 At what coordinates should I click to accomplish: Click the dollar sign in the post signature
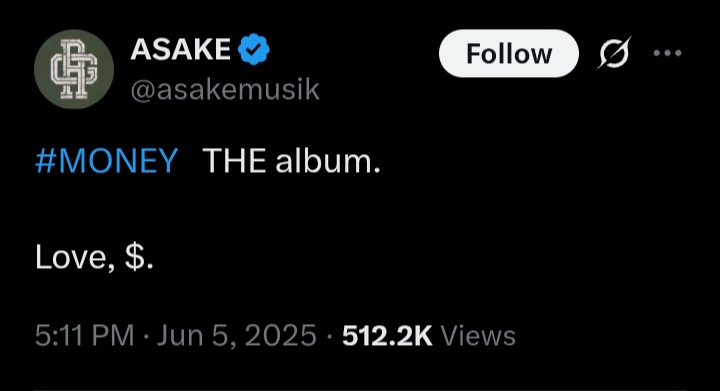(134, 257)
